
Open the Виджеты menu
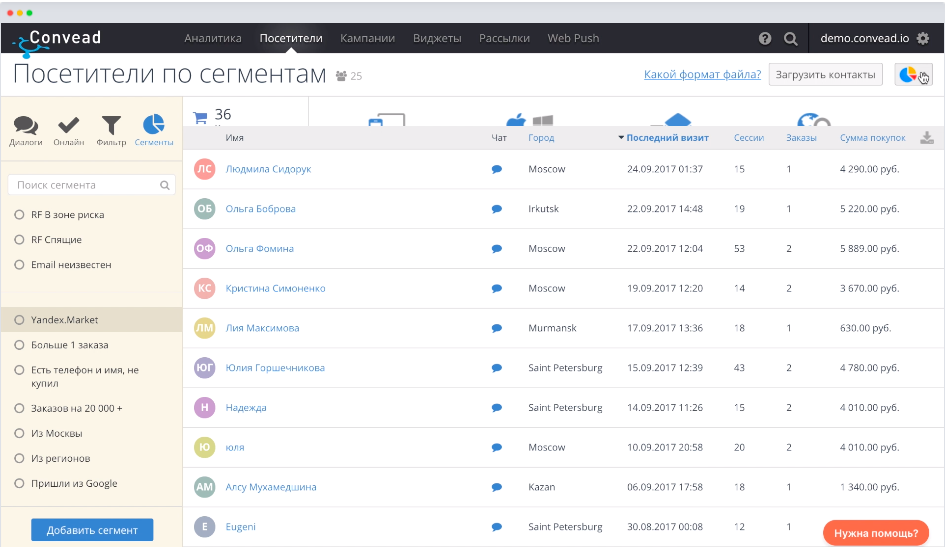coord(437,39)
